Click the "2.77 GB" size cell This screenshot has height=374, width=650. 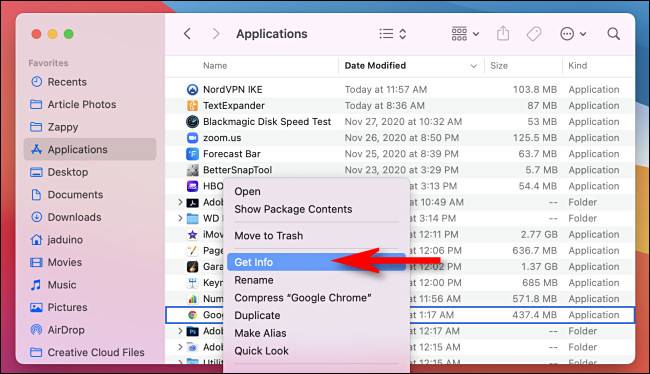click(x=539, y=234)
